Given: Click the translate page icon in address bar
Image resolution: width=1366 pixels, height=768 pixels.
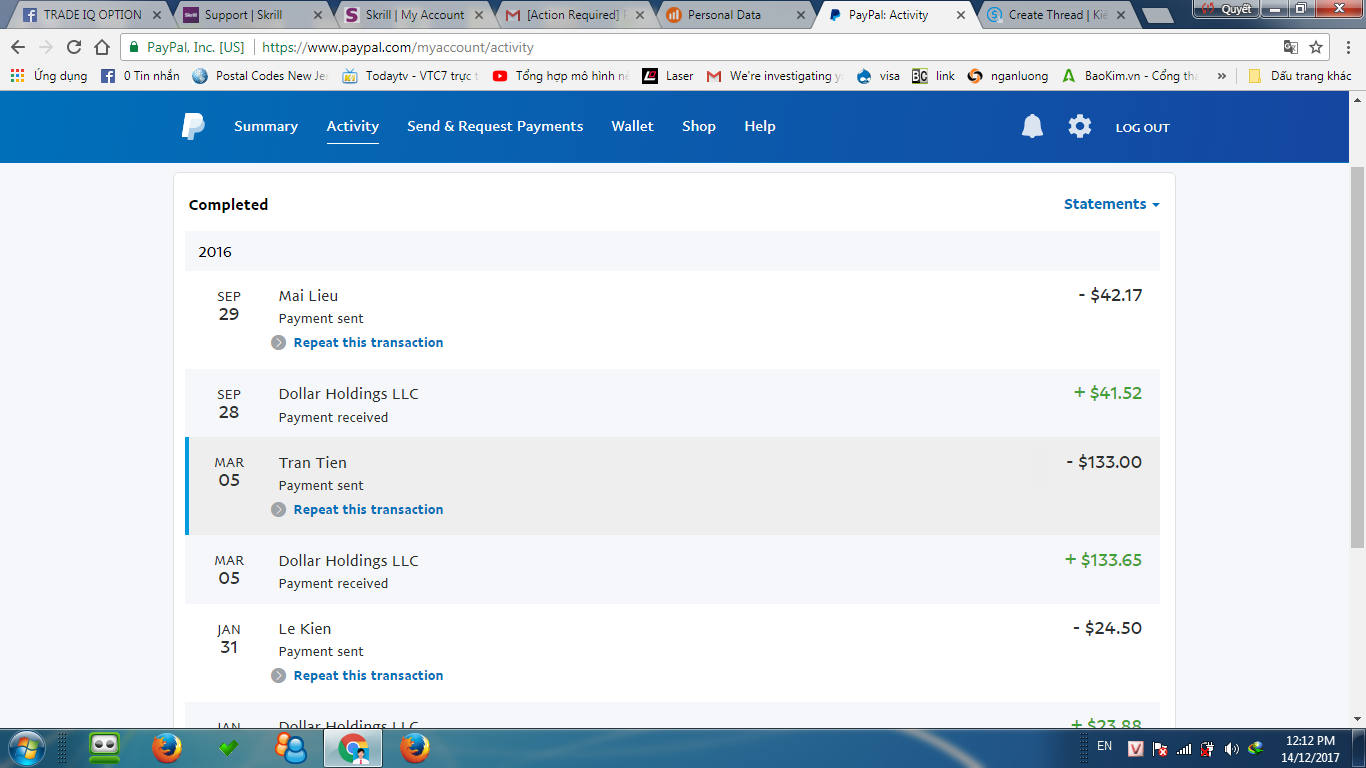Looking at the screenshot, I should (x=1291, y=47).
